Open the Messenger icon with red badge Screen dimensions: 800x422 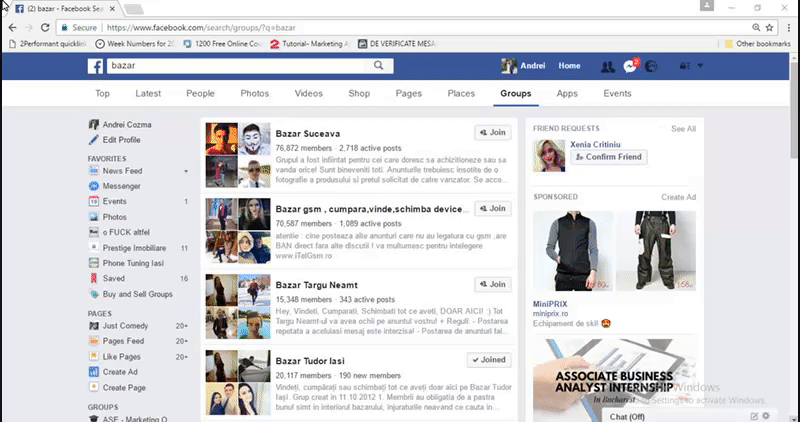(630, 66)
